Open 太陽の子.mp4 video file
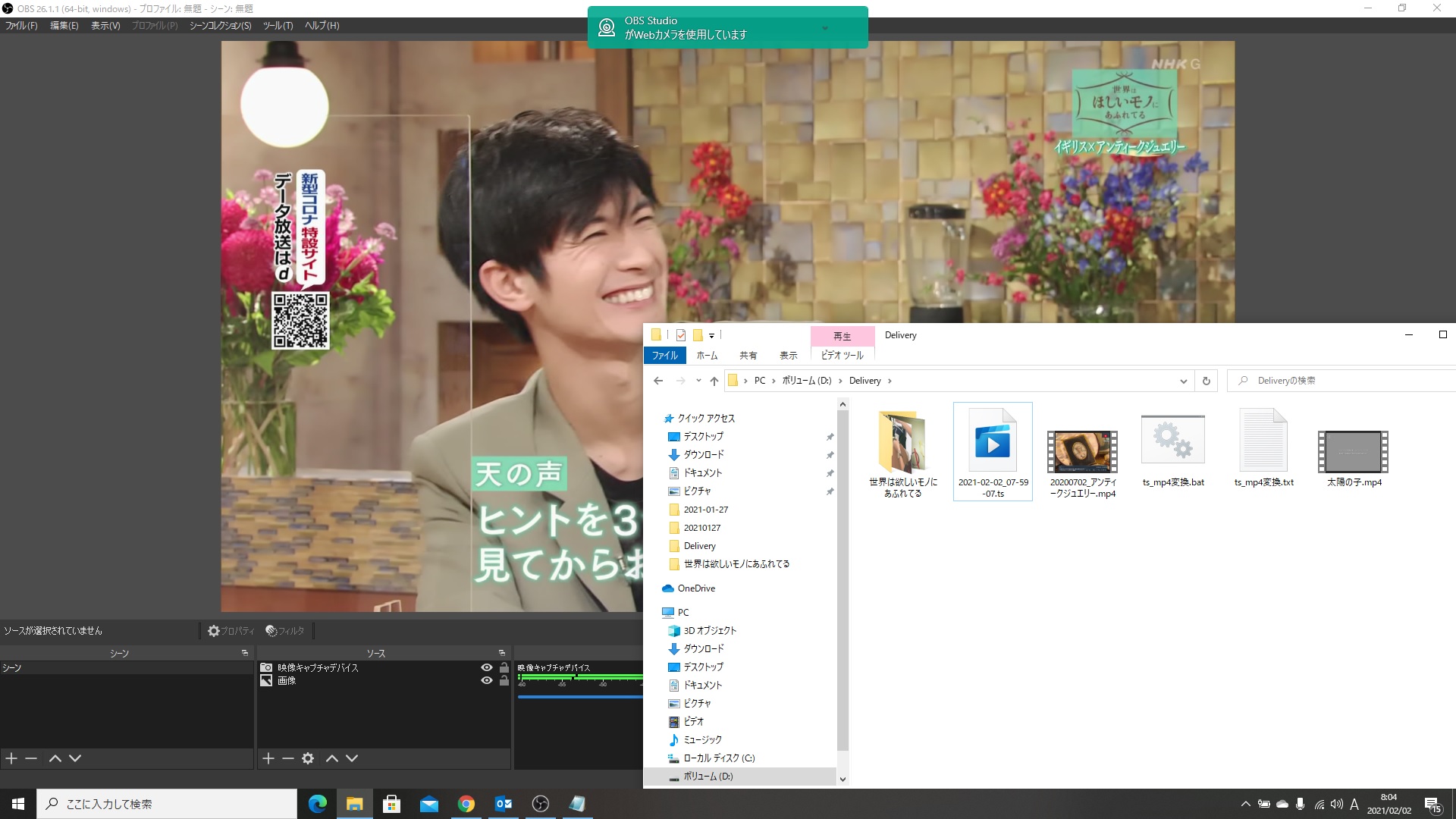This screenshot has width=1456, height=819. click(1353, 449)
